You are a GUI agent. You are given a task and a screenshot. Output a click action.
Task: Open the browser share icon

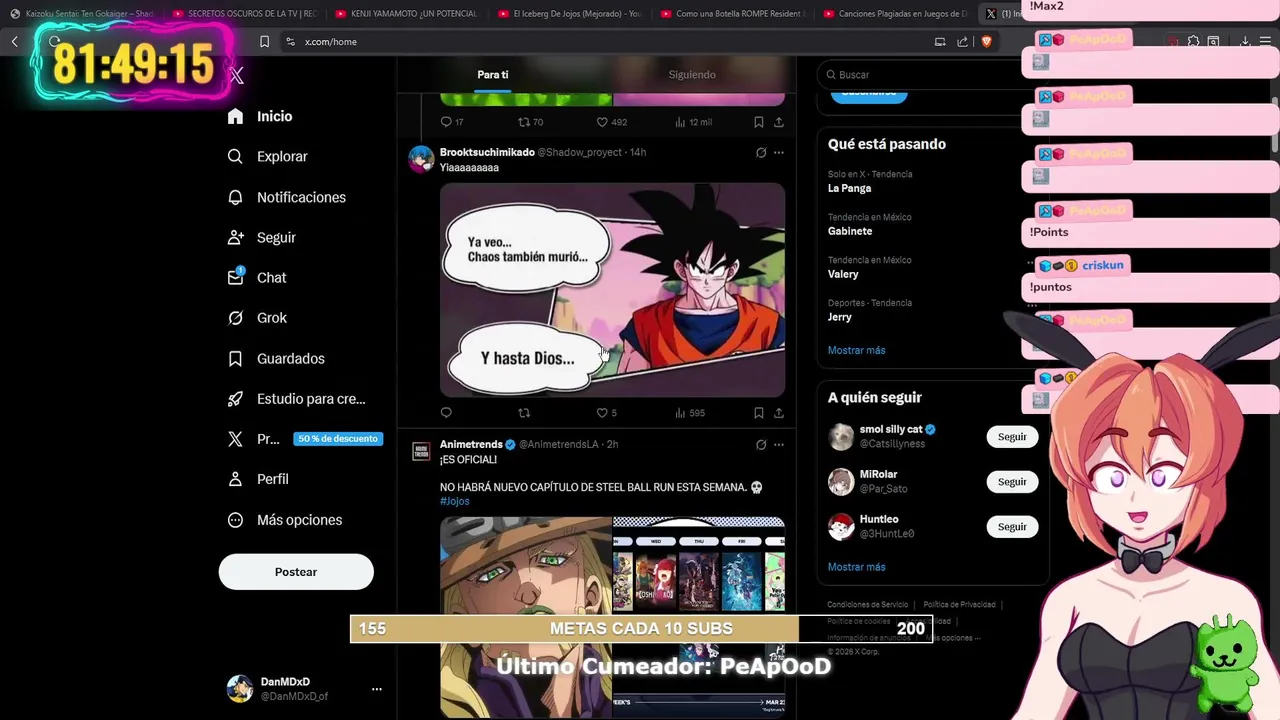(962, 41)
